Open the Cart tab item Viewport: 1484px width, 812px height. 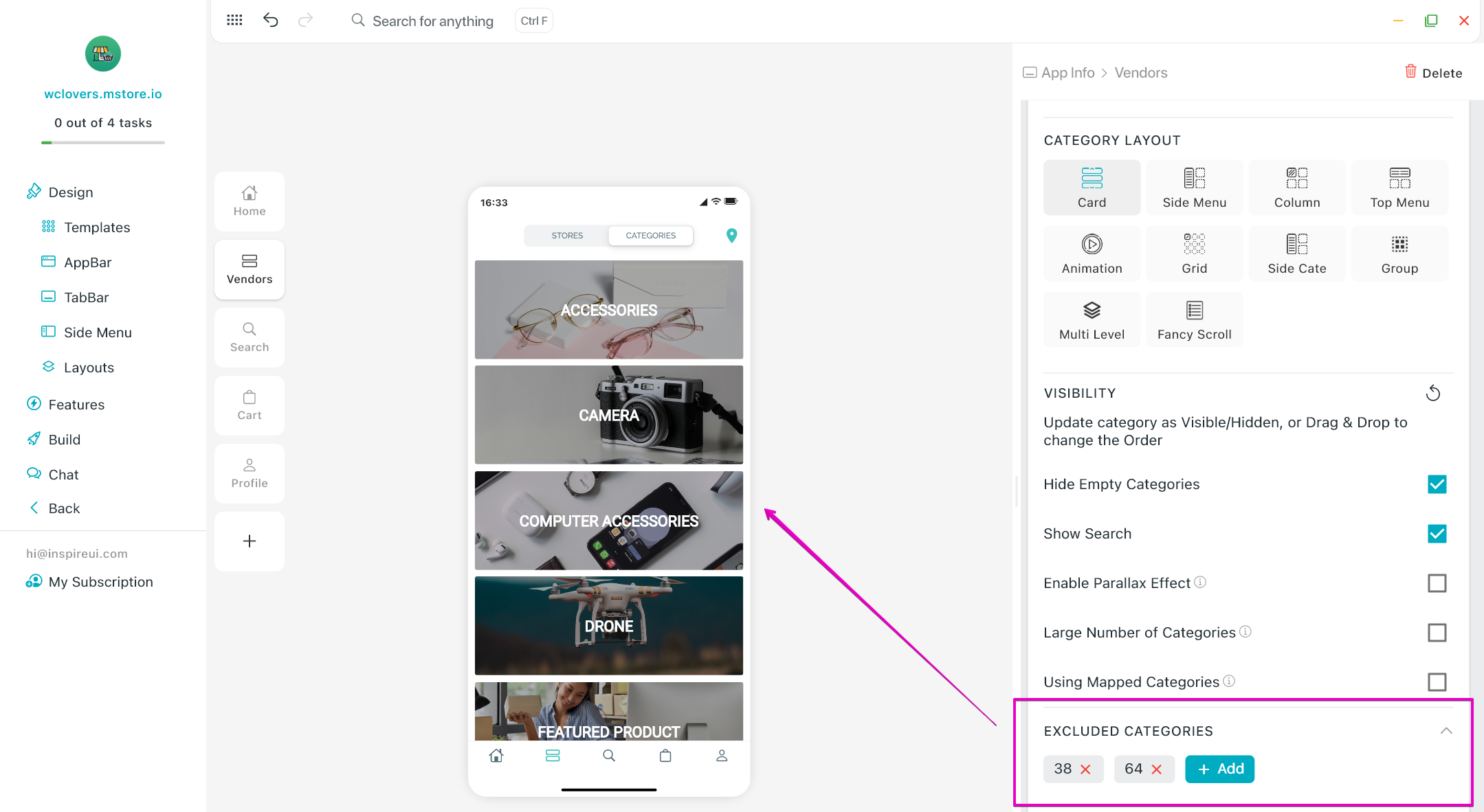pyautogui.click(x=249, y=405)
